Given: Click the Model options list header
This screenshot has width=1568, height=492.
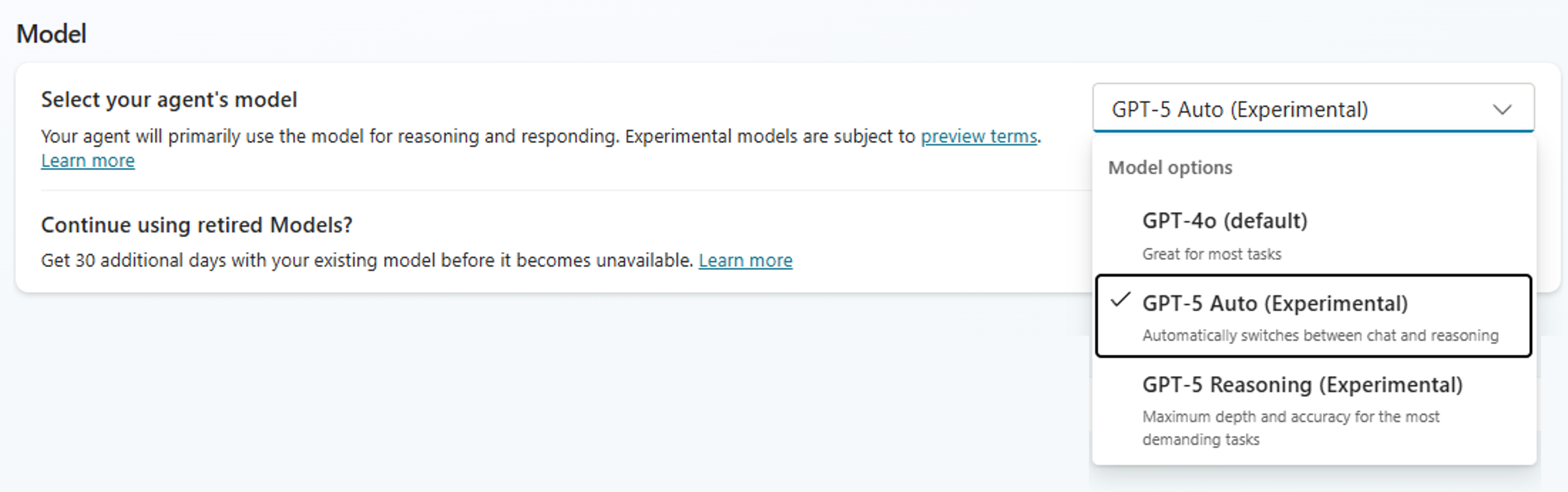Looking at the screenshot, I should pyautogui.click(x=1170, y=167).
